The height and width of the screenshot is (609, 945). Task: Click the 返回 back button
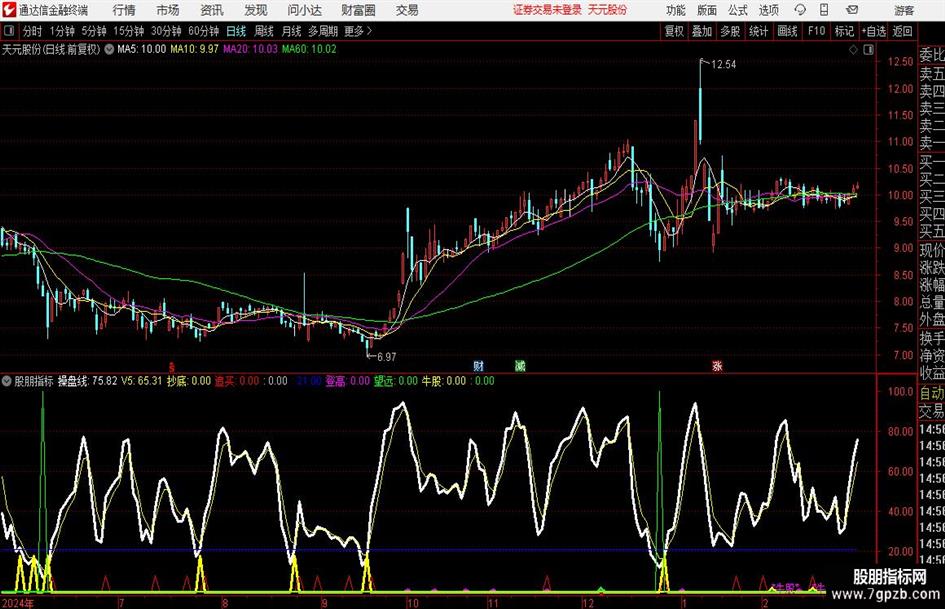coord(902,31)
